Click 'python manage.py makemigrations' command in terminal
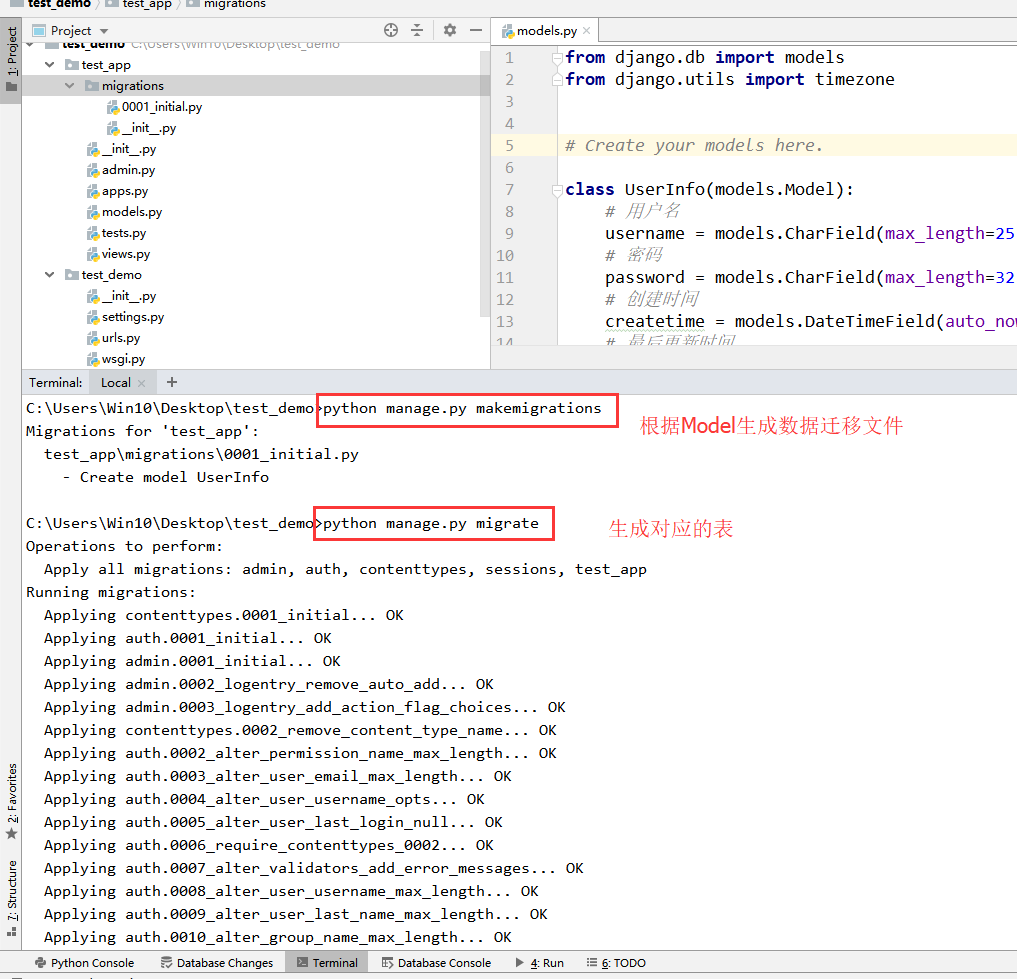Image resolution: width=1017 pixels, height=979 pixels. click(462, 409)
